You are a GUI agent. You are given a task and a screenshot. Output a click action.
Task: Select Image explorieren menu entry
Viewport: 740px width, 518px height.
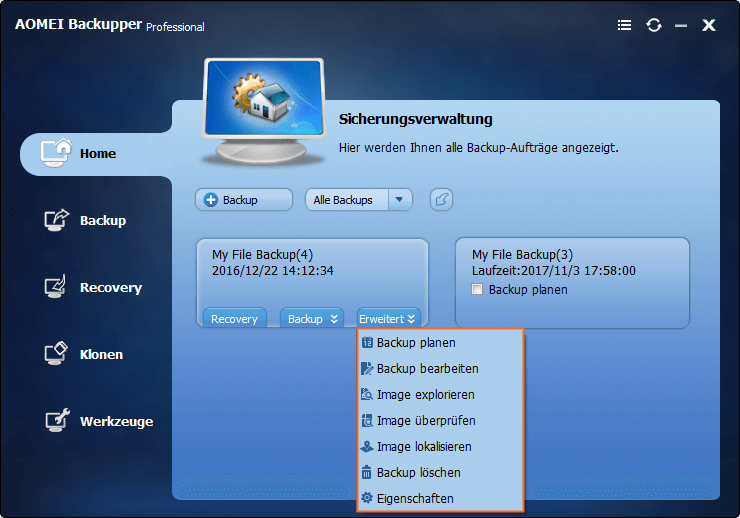441,394
